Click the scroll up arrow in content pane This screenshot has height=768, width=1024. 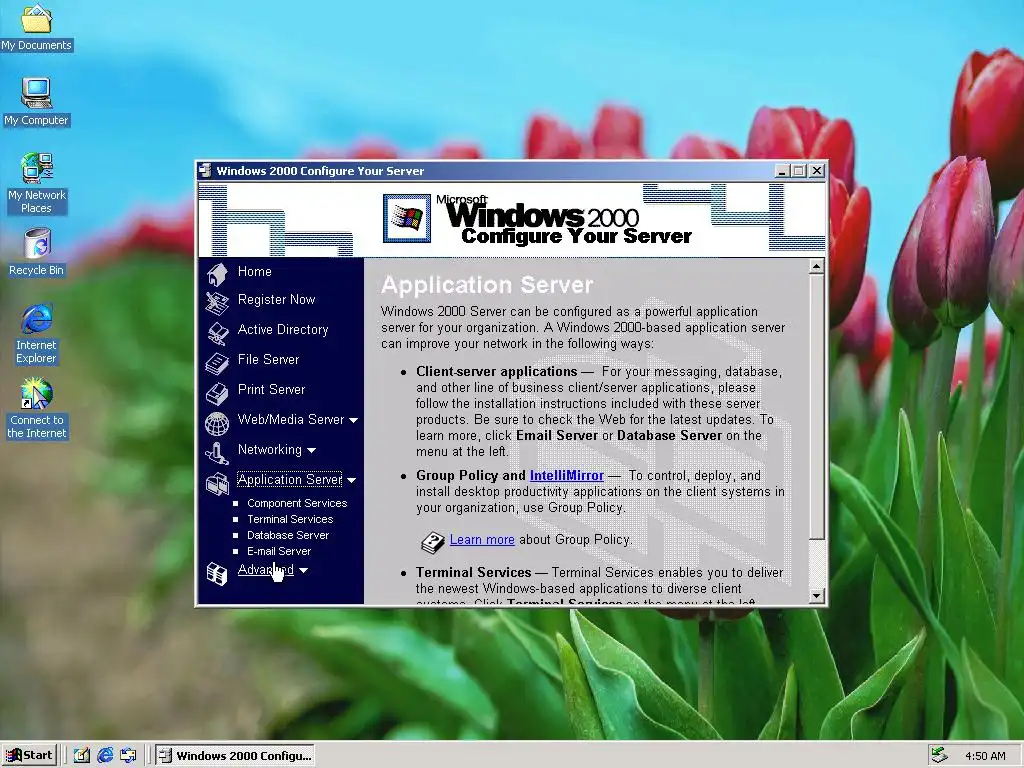click(816, 266)
